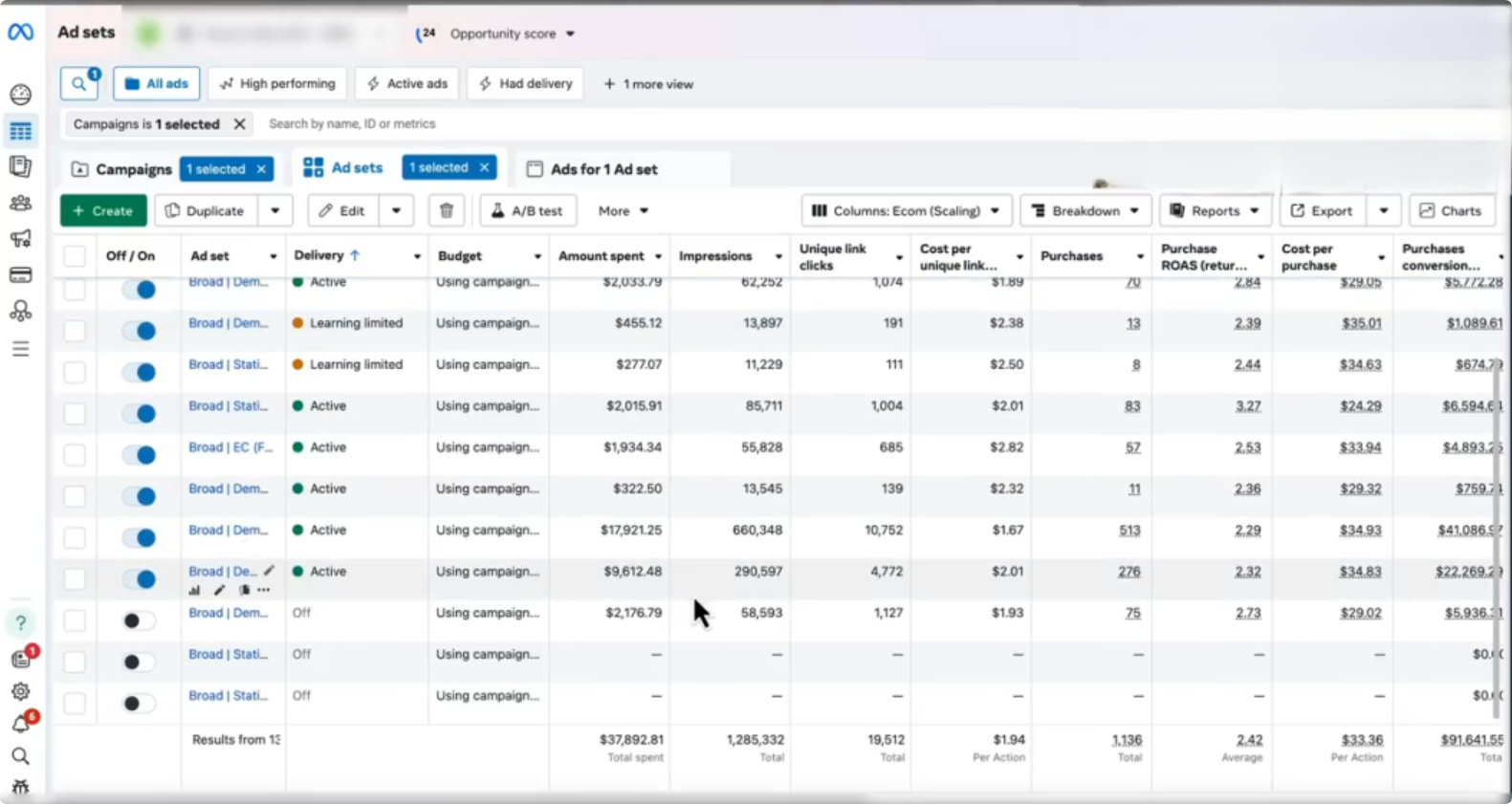Expand the Export options arrow
This screenshot has height=804, width=1512.
pyautogui.click(x=1383, y=210)
